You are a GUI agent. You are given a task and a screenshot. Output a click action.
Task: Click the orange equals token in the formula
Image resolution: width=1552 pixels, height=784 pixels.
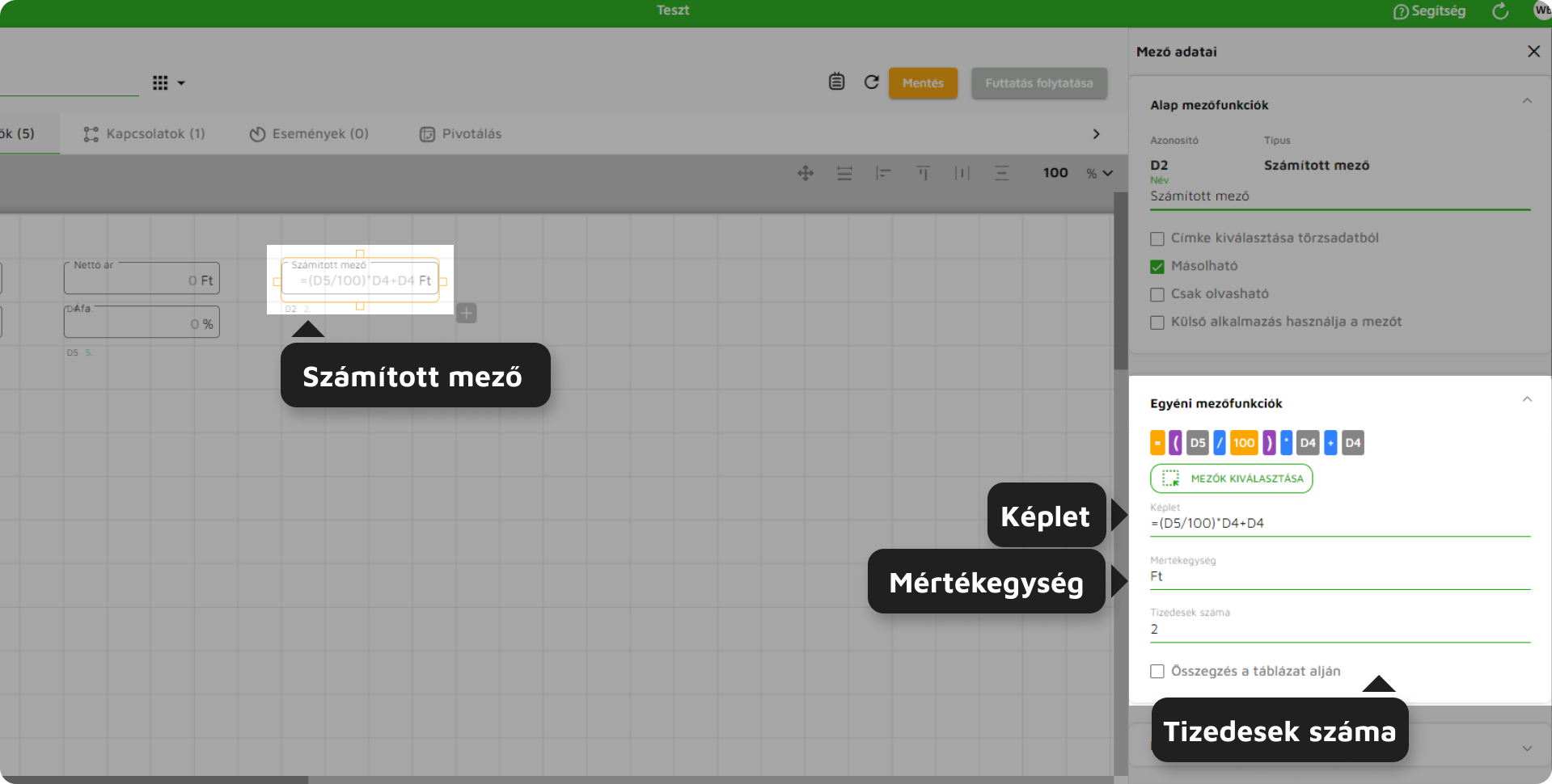[1157, 443]
